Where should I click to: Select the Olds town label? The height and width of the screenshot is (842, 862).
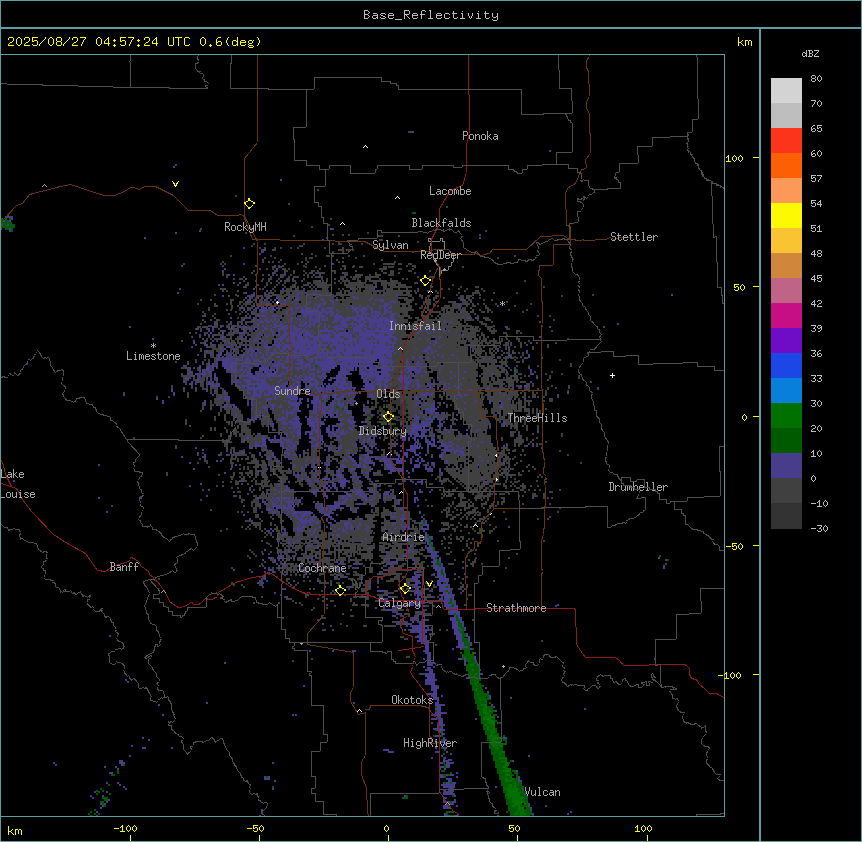[388, 394]
